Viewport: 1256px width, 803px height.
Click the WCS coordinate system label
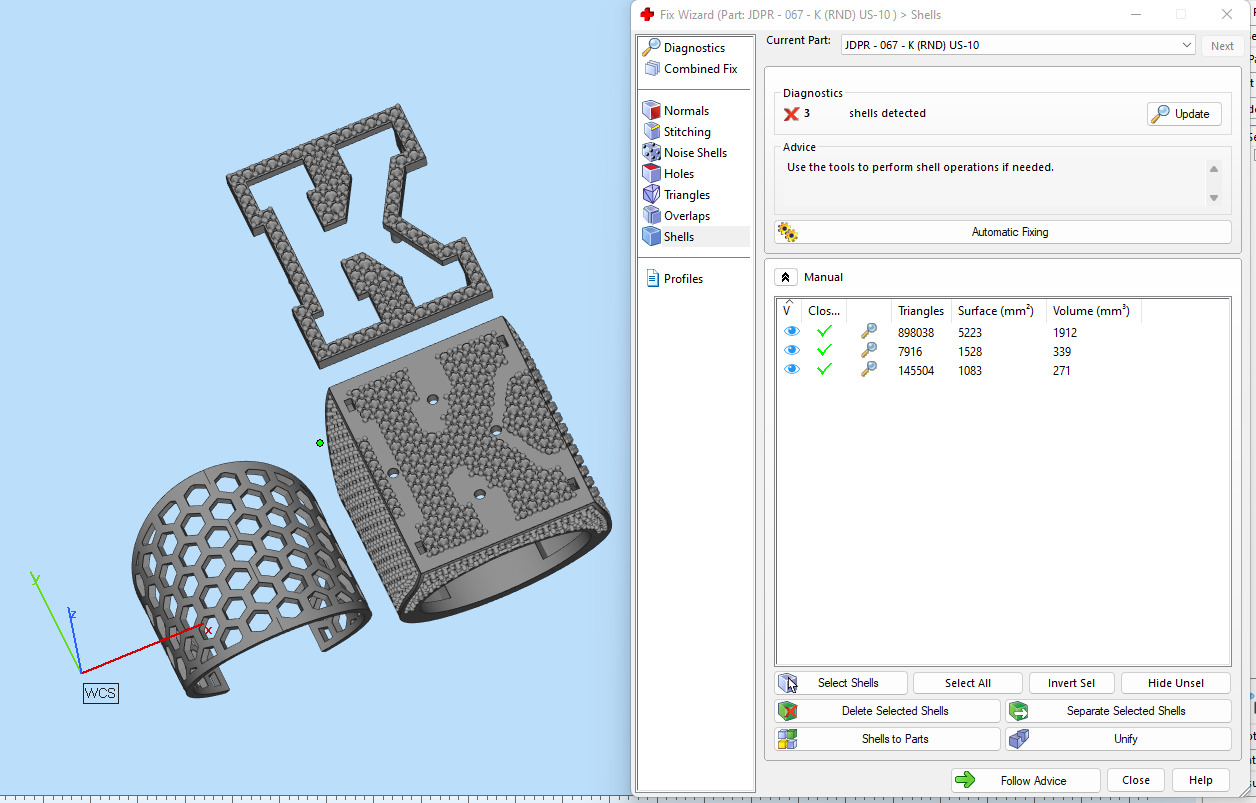tap(100, 693)
